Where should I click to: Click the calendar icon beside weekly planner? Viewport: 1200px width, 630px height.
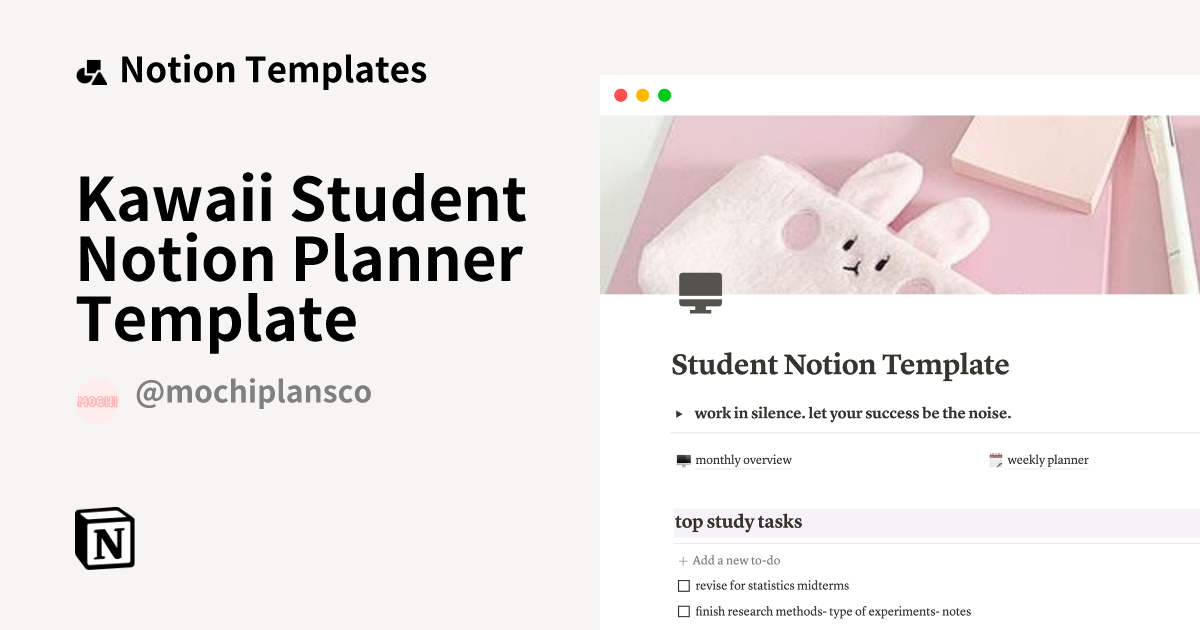[x=996, y=459]
